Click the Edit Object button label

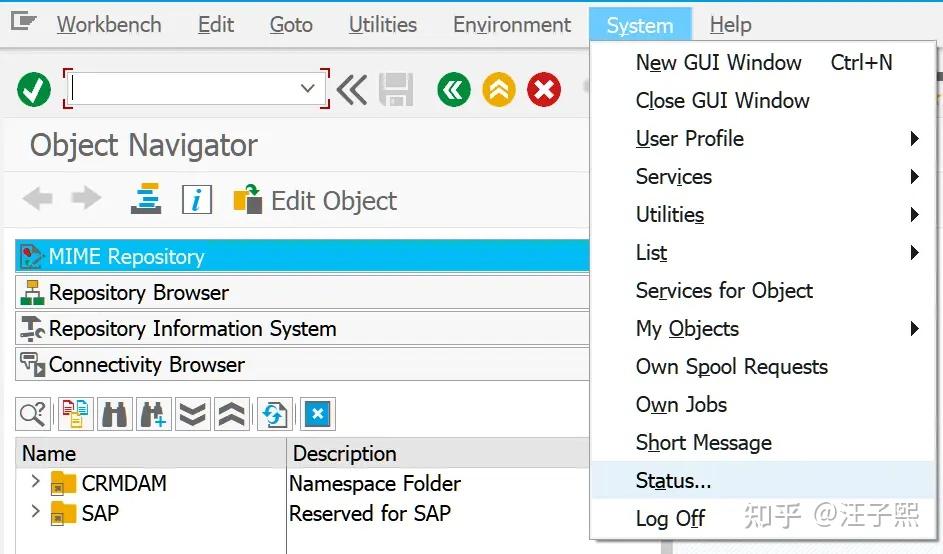334,201
